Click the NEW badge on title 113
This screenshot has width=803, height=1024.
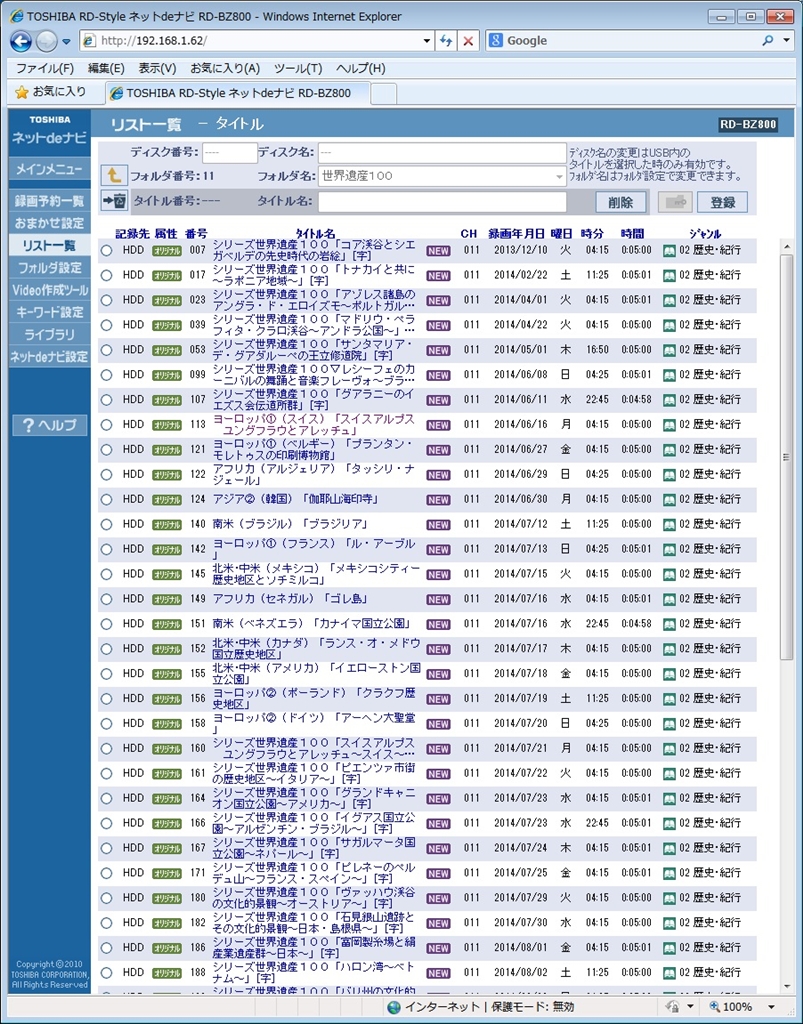(x=438, y=425)
